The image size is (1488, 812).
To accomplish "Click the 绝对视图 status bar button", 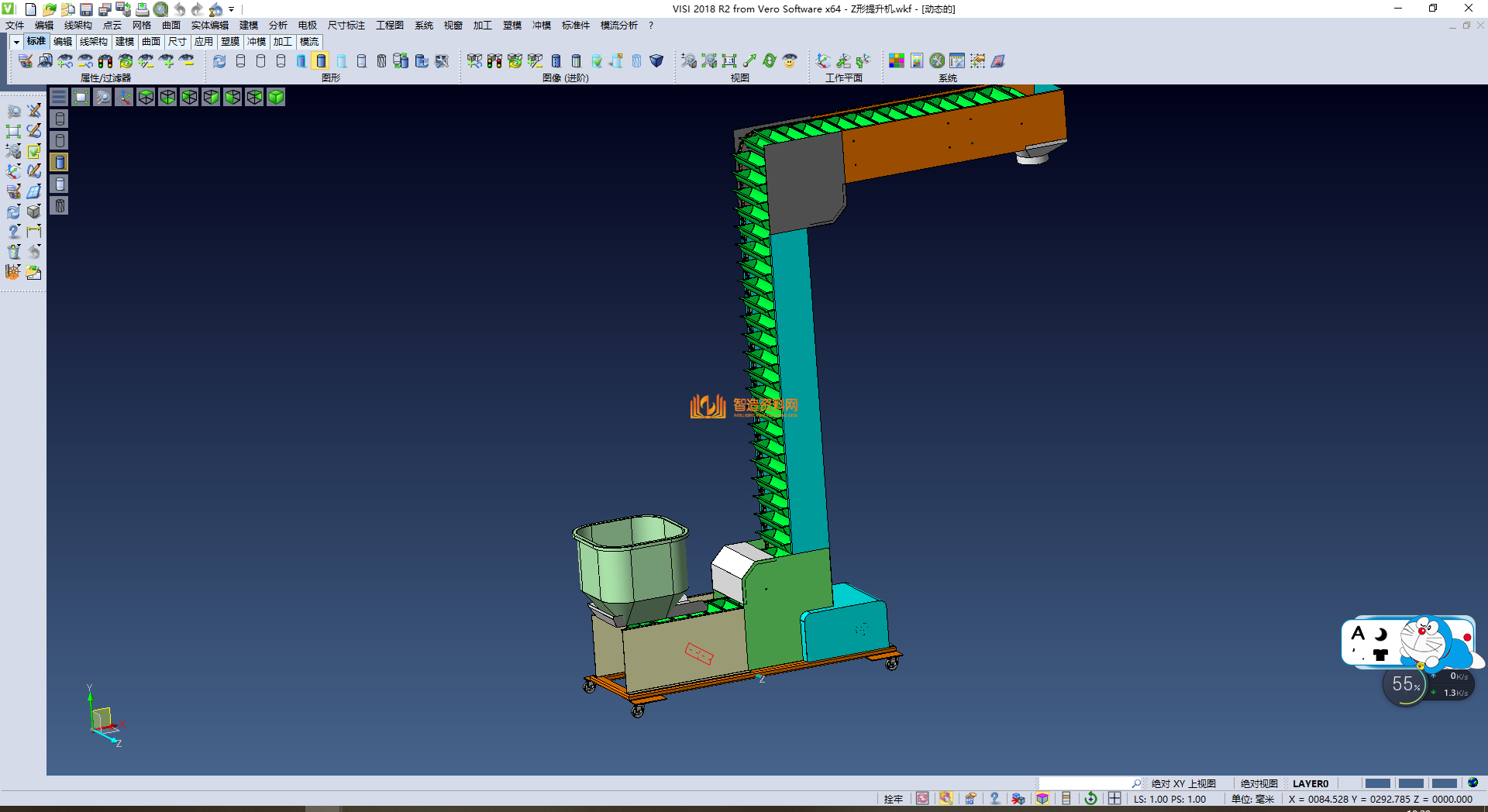I will pyautogui.click(x=1259, y=783).
